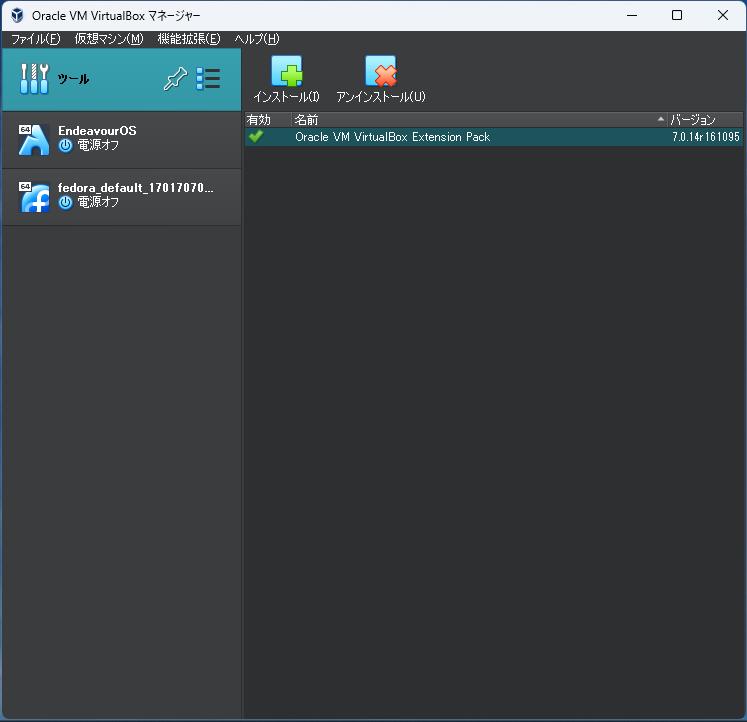
Task: Click fedora_default power off status icon
Action: (x=65, y=202)
